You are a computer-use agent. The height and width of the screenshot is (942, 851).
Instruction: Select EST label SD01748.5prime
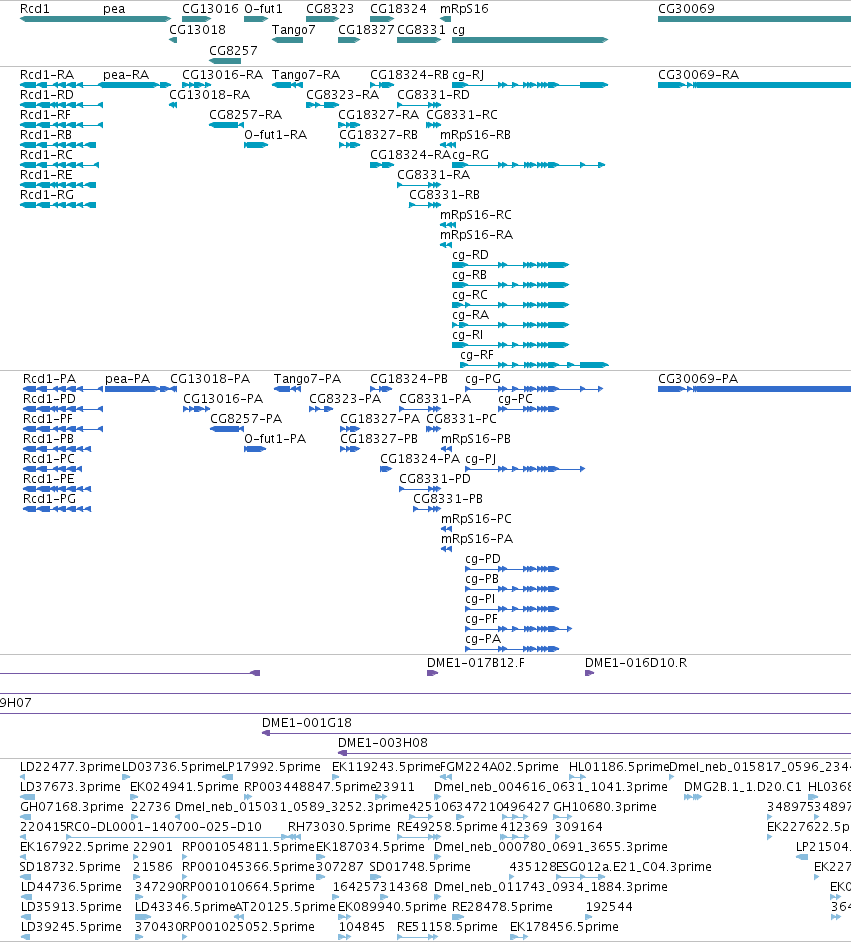point(420,866)
